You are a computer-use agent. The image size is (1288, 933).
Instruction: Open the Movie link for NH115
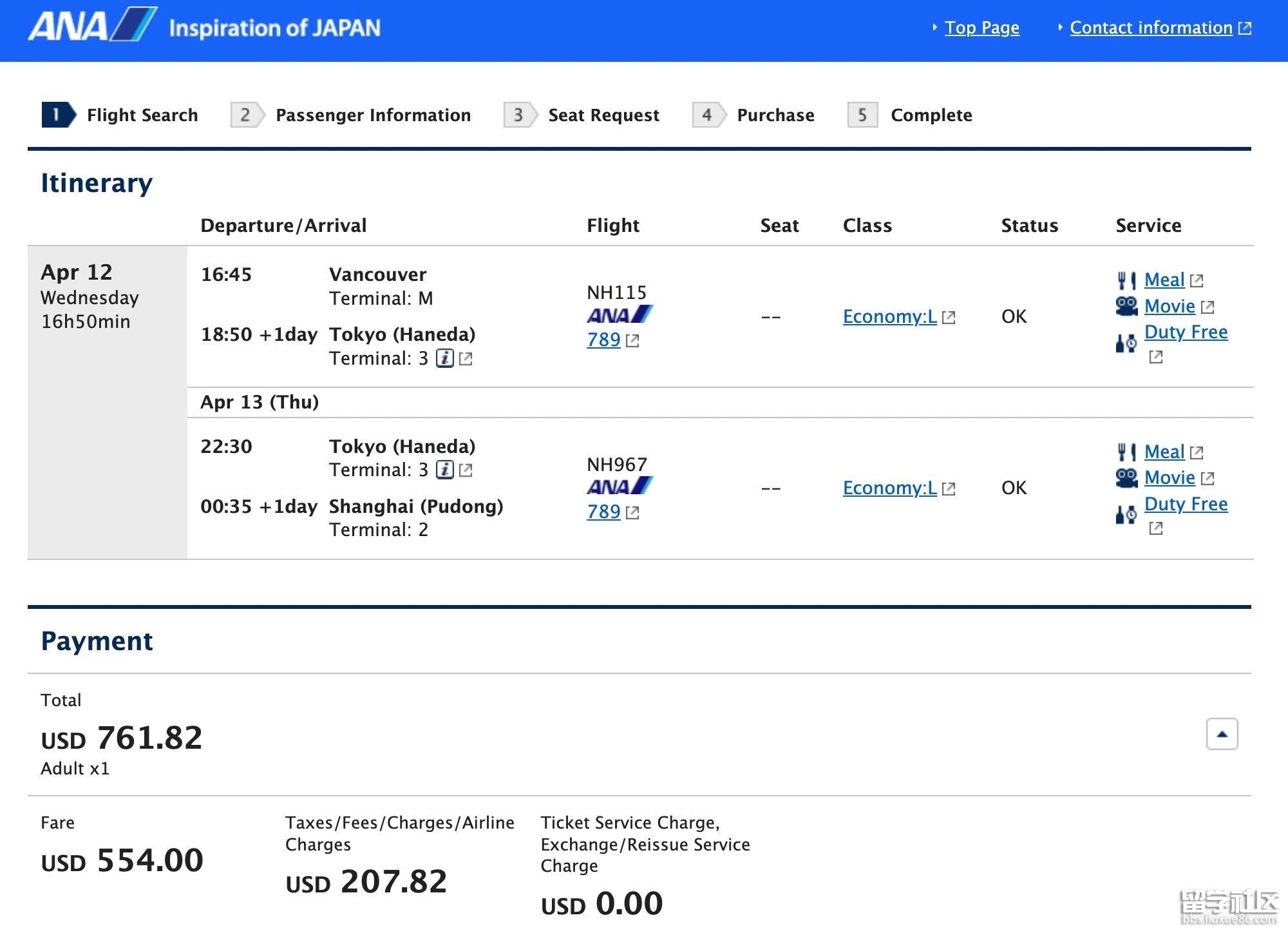pos(1170,306)
